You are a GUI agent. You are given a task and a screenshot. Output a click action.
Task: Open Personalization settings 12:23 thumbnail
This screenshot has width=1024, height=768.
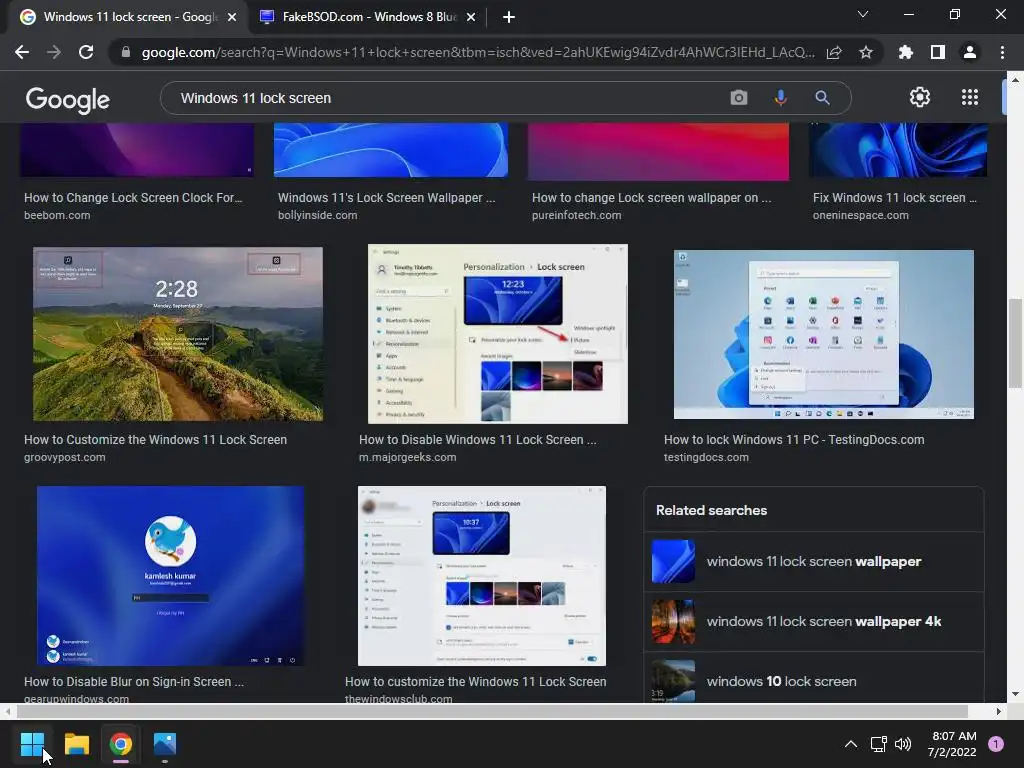point(498,334)
